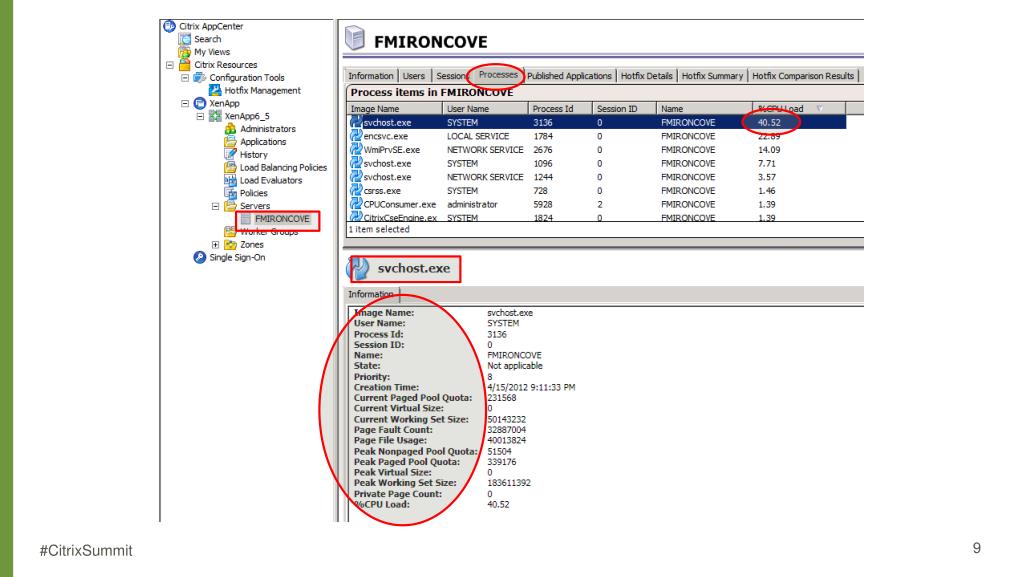Sort by Session ID column header
Viewport: 1023px width, 577px height.
624,109
